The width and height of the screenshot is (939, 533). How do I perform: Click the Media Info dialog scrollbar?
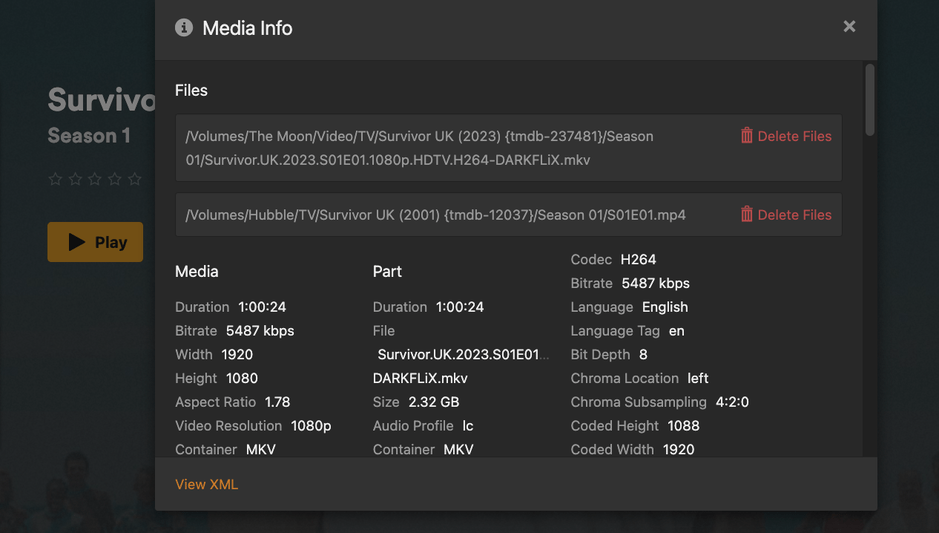(x=870, y=100)
